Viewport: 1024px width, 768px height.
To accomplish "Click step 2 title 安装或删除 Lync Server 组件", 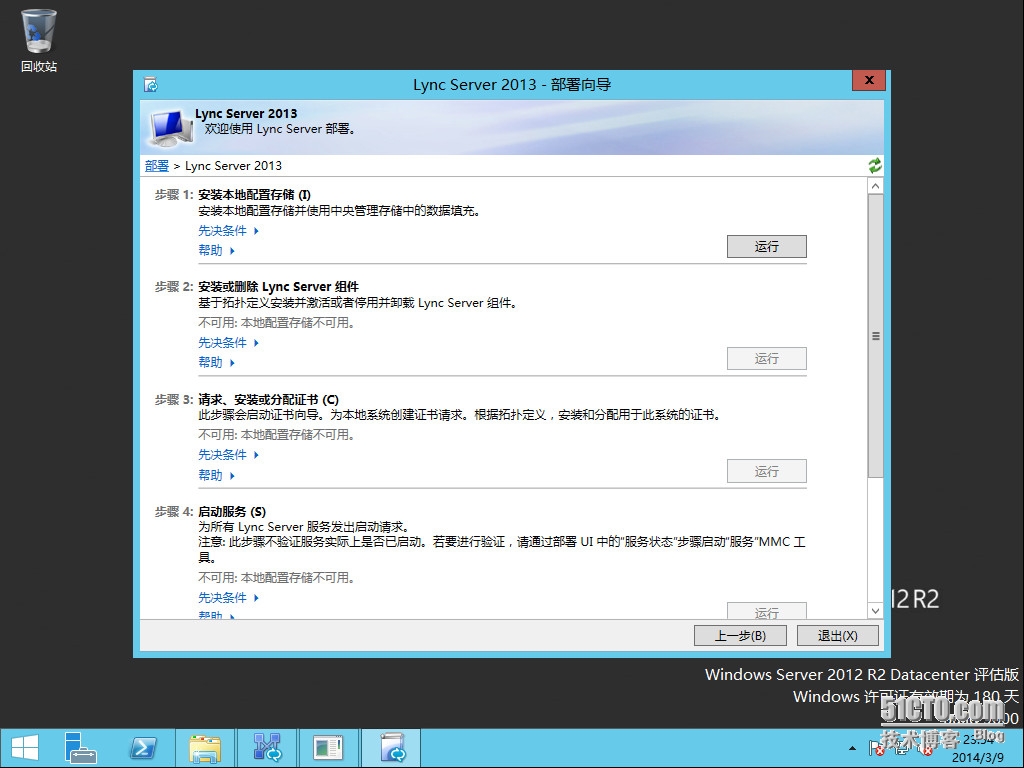I will coord(278,287).
